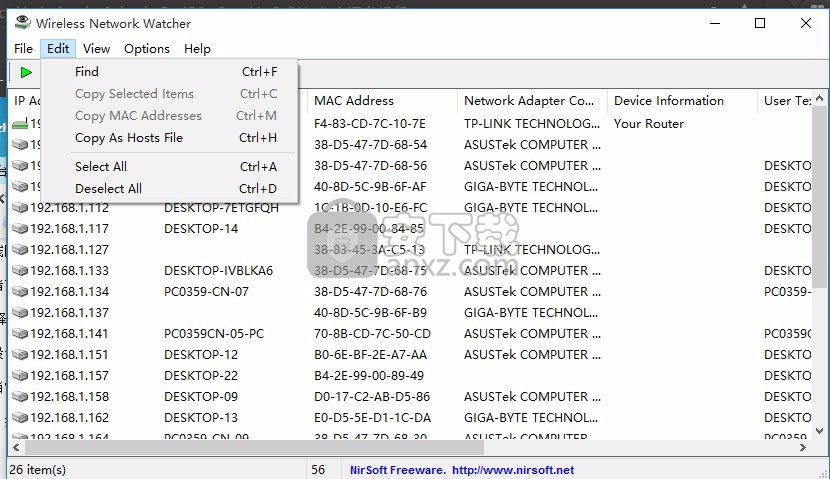This screenshot has width=830, height=479.
Task: Open the View menu
Action: coord(96,49)
